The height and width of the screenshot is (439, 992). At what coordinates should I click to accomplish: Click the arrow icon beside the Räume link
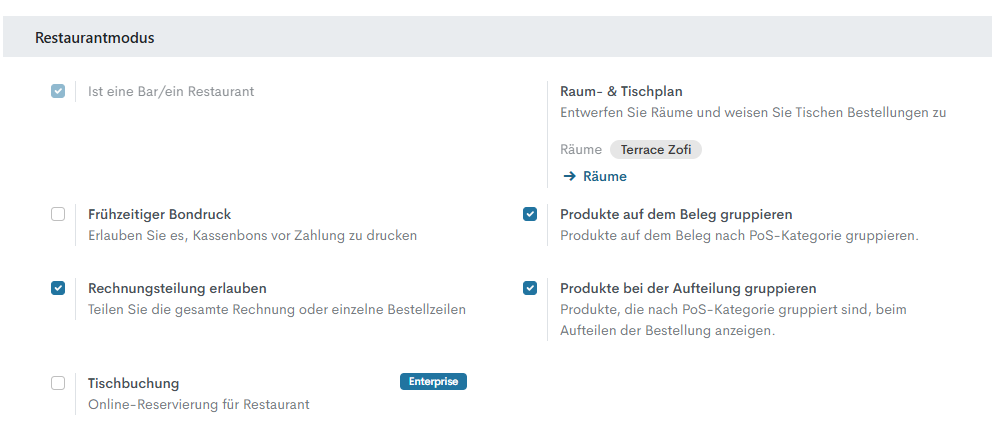(x=569, y=176)
